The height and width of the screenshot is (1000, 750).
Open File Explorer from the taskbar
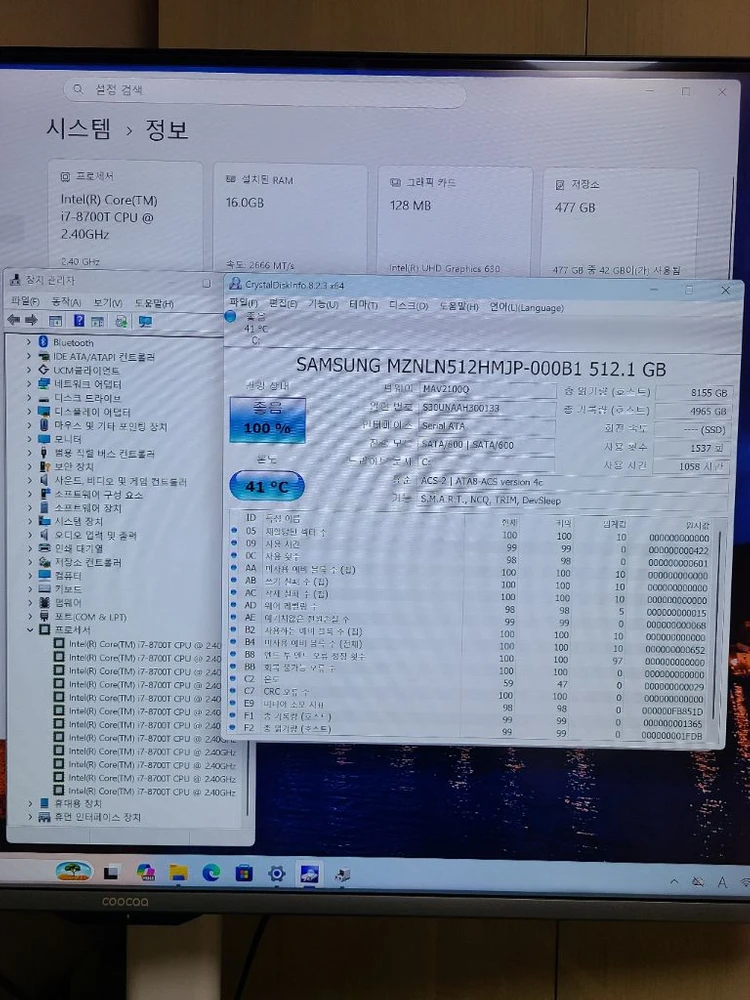[179, 872]
